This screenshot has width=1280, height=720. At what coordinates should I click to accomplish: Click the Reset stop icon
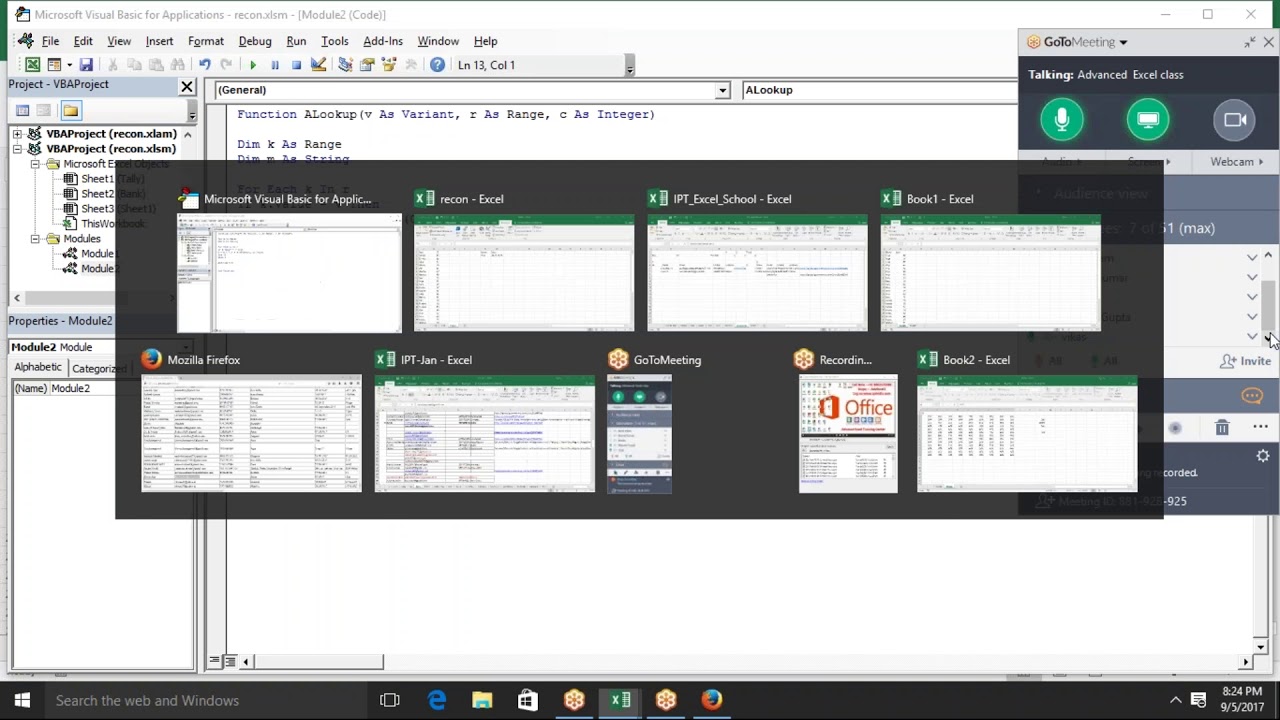click(x=296, y=65)
